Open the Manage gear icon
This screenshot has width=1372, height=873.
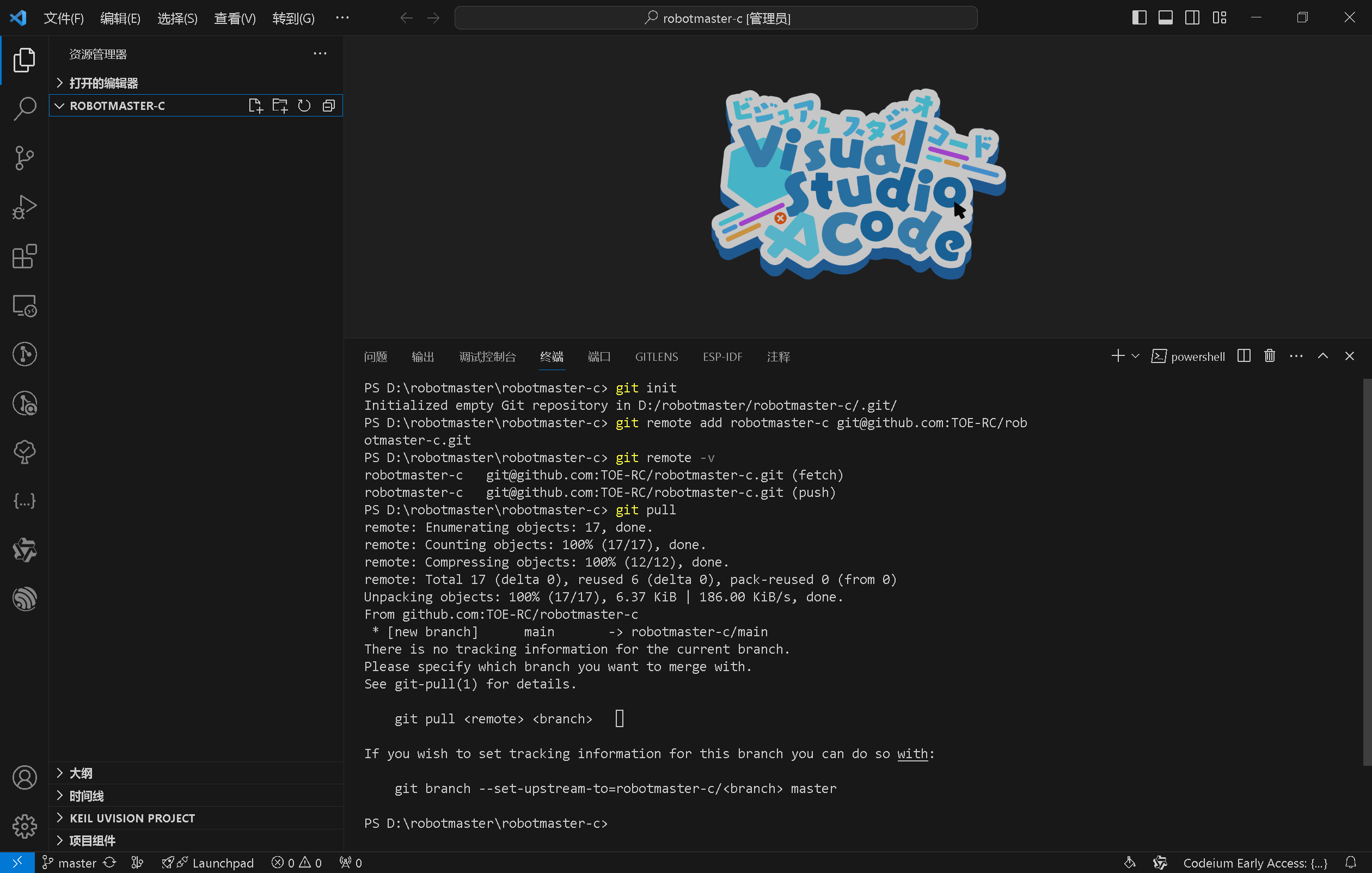point(24,826)
